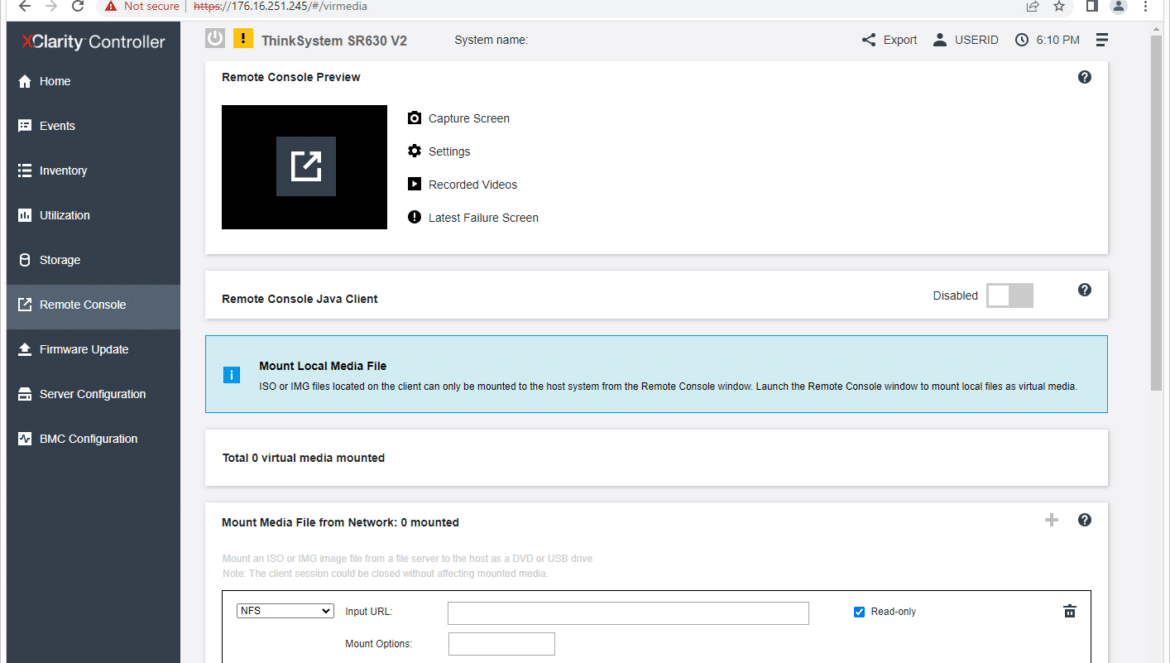Click the Export share icon
The width and height of the screenshot is (1170, 663).
(869, 40)
